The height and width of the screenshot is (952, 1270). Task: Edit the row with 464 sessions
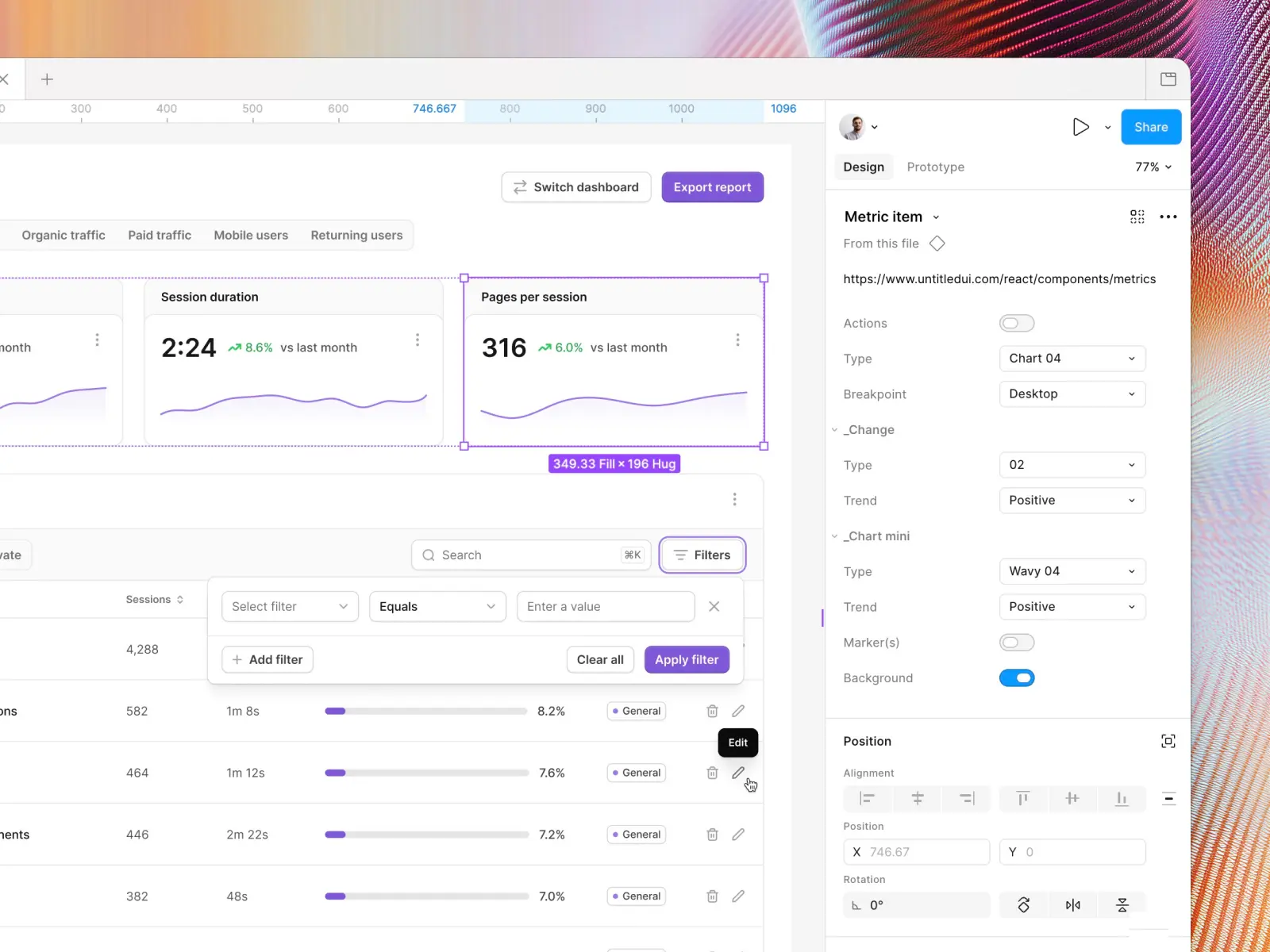[738, 773]
